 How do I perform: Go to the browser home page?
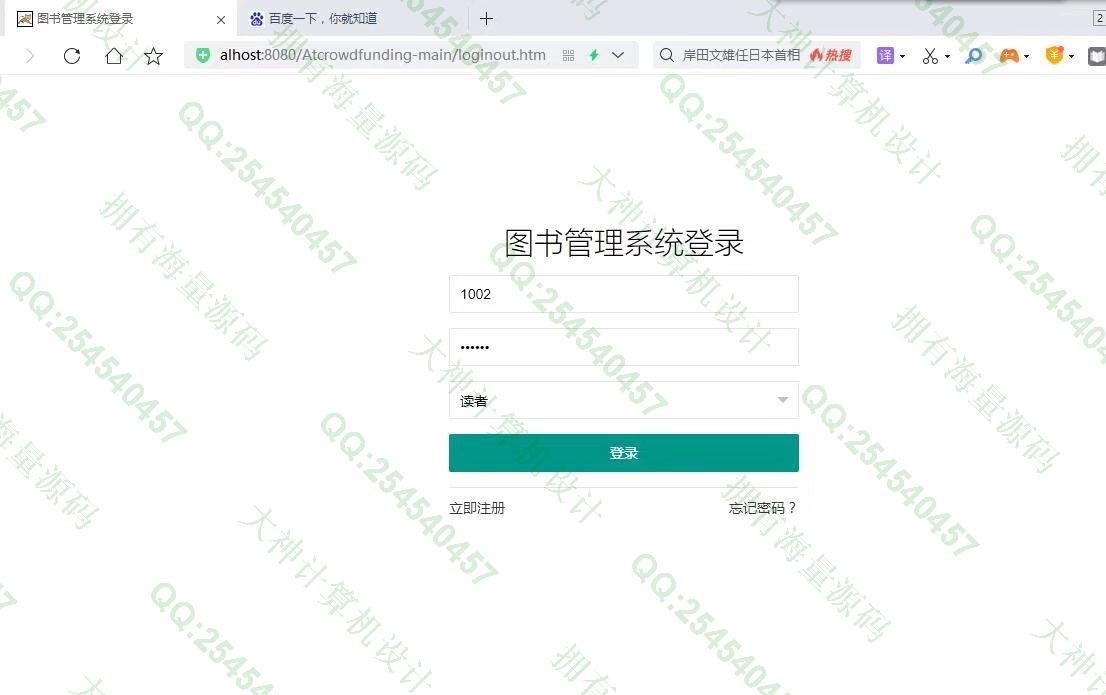coord(114,56)
